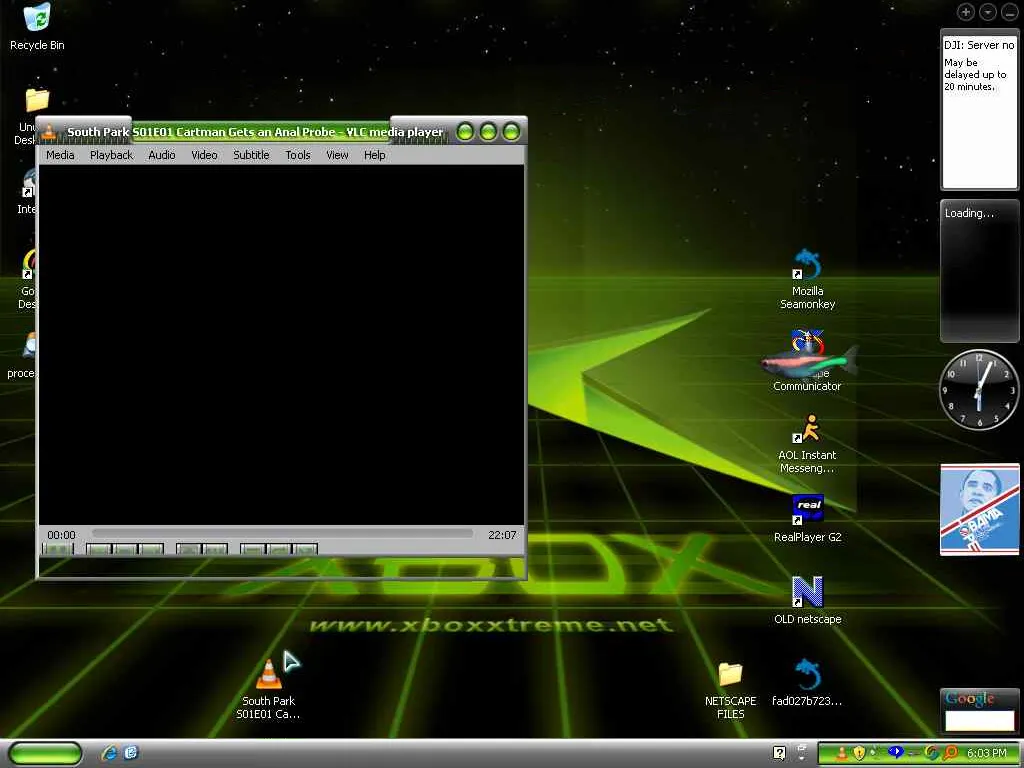Image resolution: width=1024 pixels, height=768 pixels.
Task: Launch Internet Explorer from quick launch
Action: click(109, 753)
